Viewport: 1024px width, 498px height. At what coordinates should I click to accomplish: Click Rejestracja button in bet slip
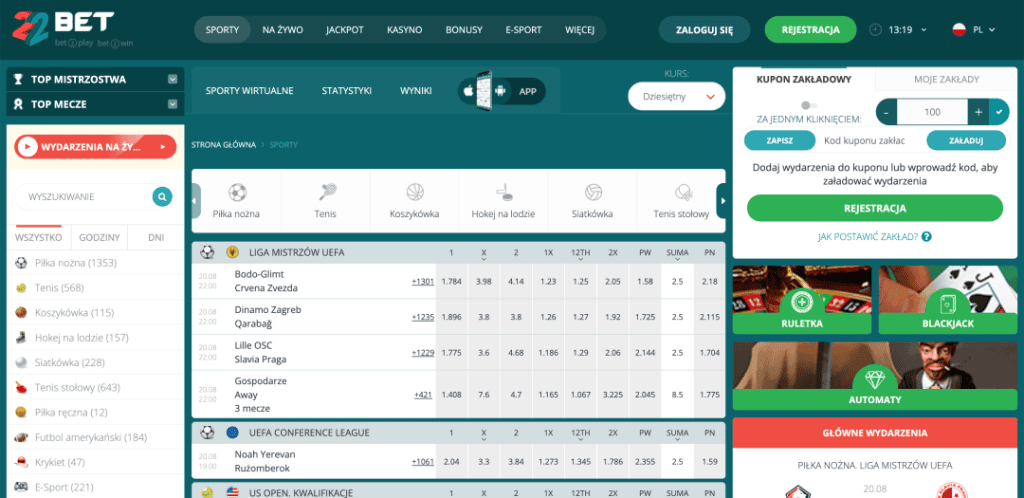pyautogui.click(x=875, y=208)
